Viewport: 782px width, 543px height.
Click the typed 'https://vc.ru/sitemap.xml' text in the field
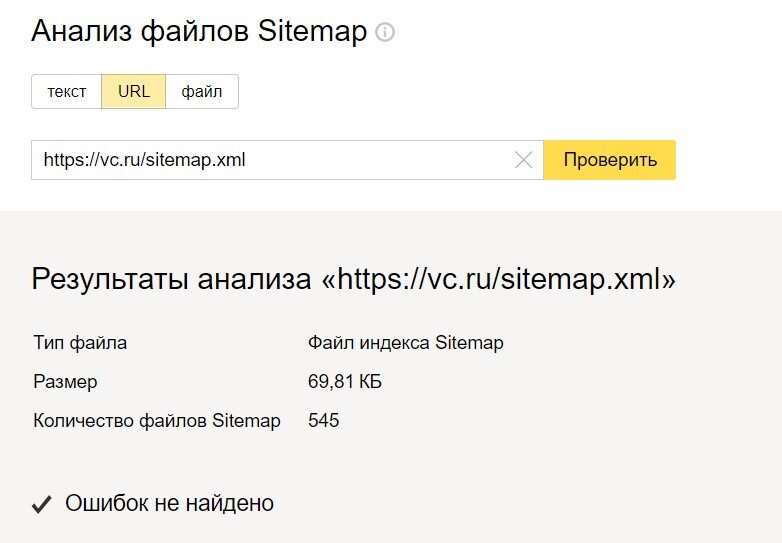[144, 160]
